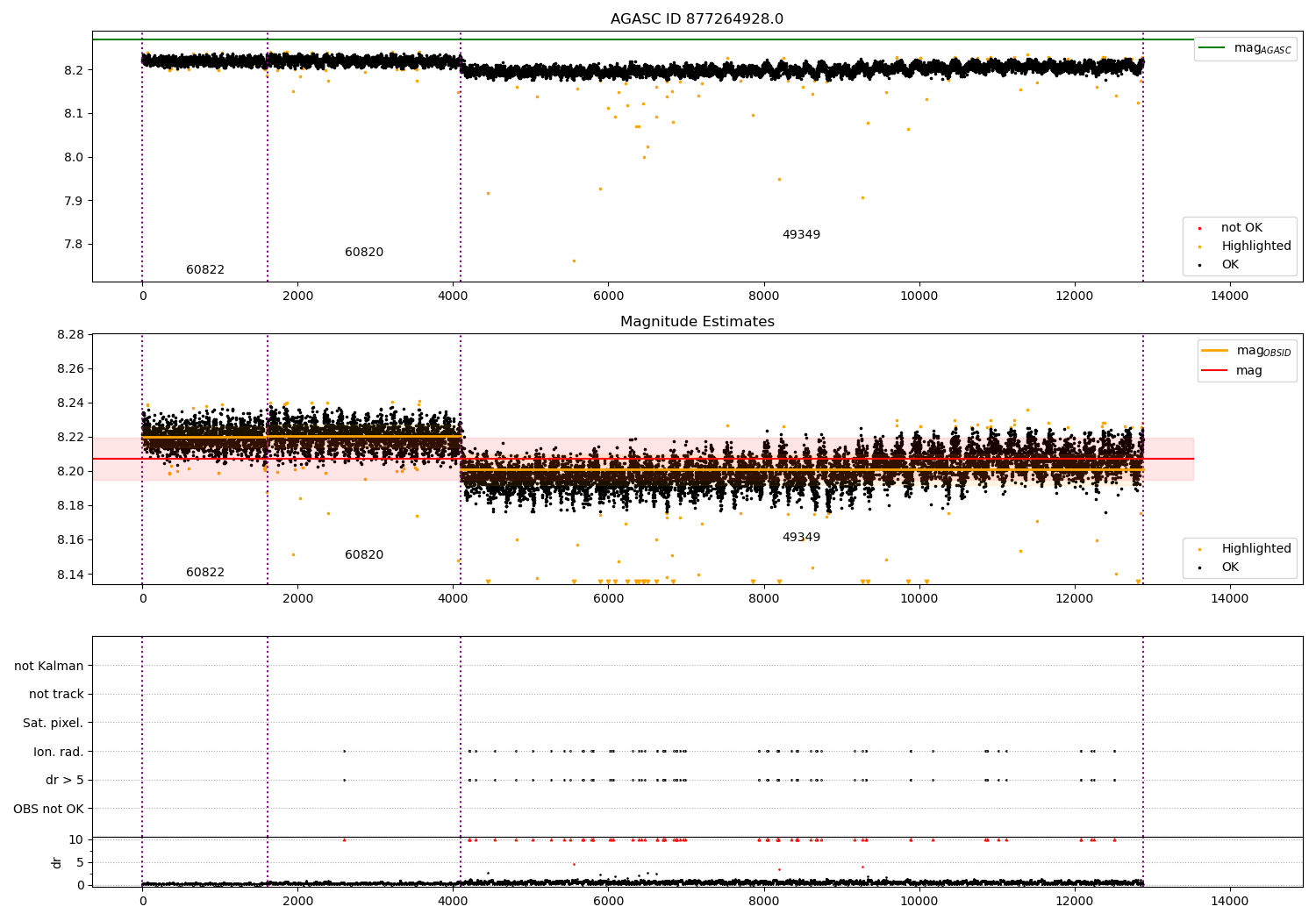Click the 'Ion. rad.' row label

59,752
